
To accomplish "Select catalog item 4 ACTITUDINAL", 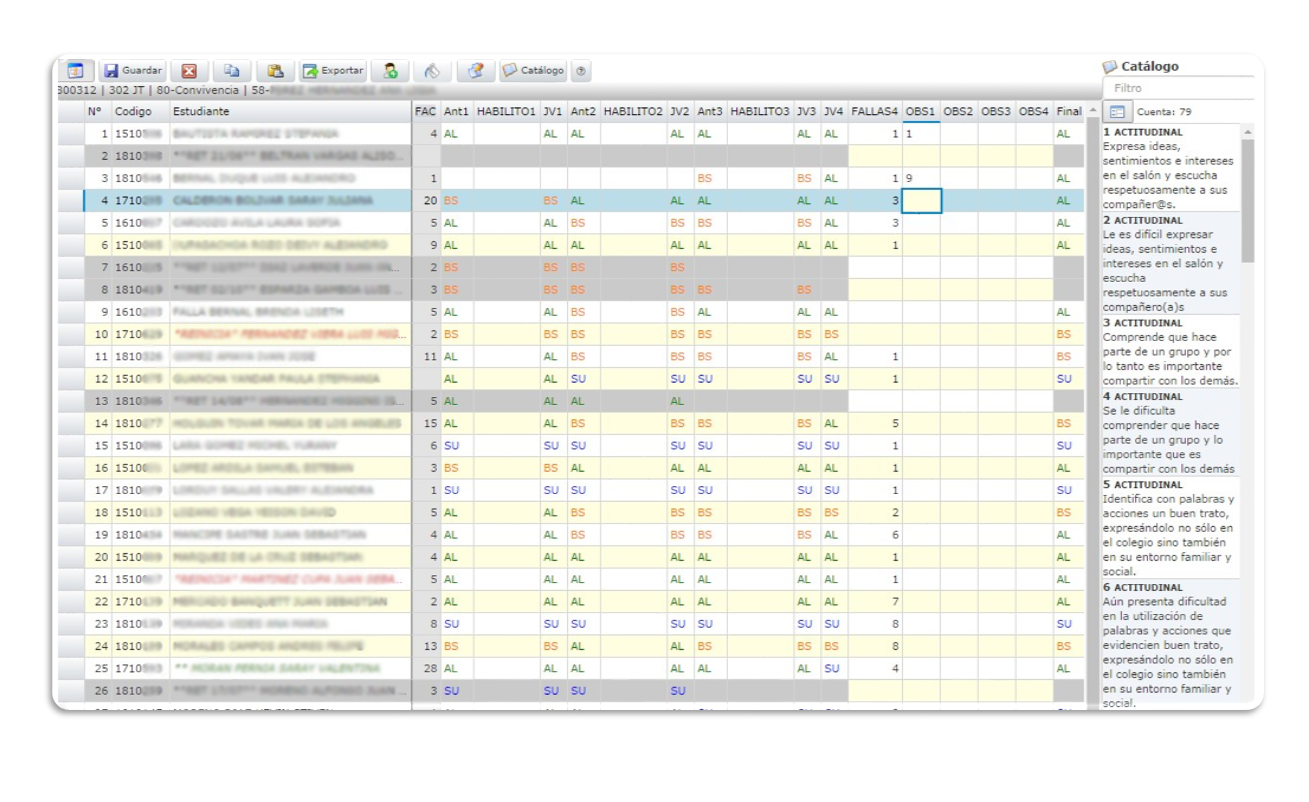I will 1171,433.
